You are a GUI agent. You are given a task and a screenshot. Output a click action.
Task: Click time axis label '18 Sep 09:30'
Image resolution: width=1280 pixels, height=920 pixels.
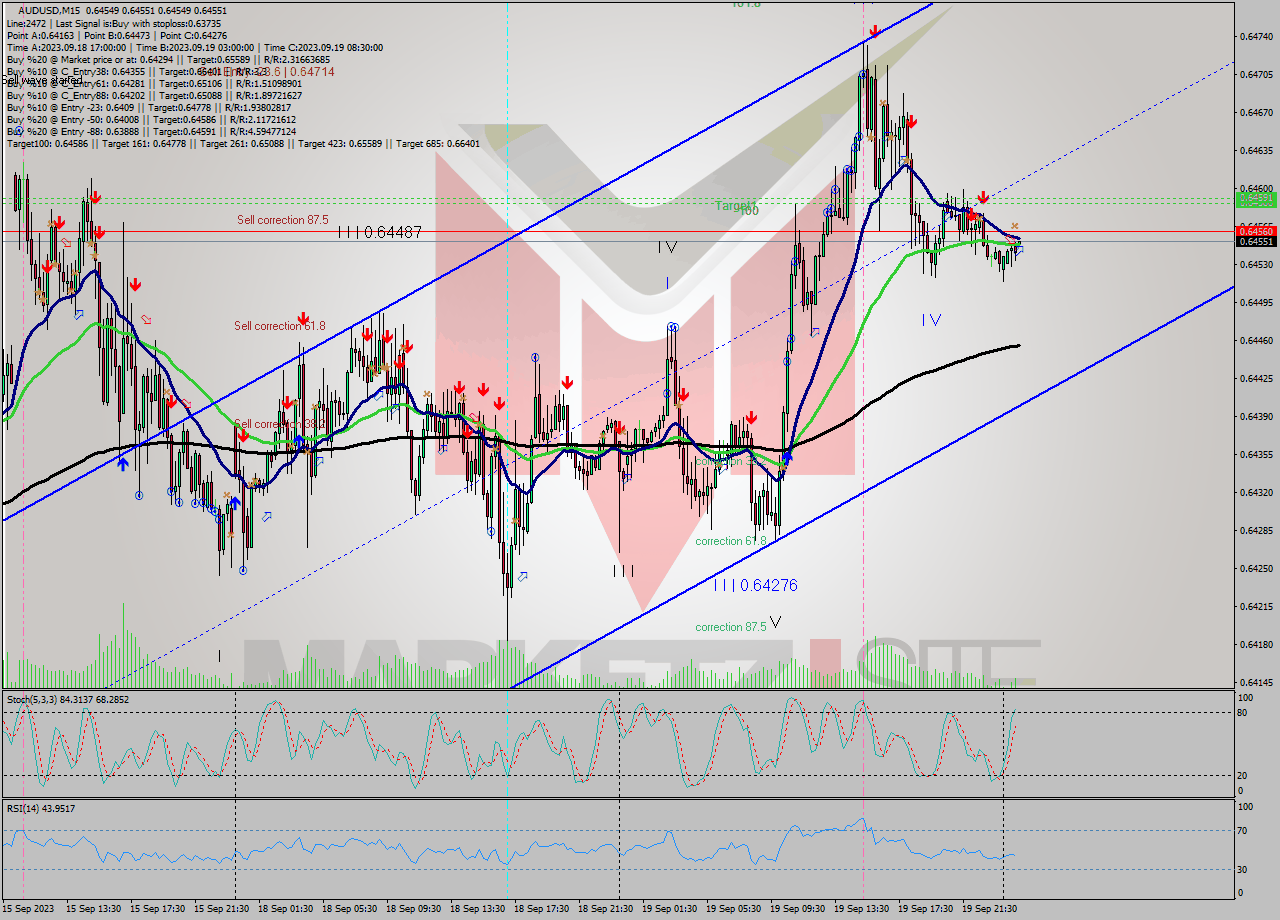point(414,909)
